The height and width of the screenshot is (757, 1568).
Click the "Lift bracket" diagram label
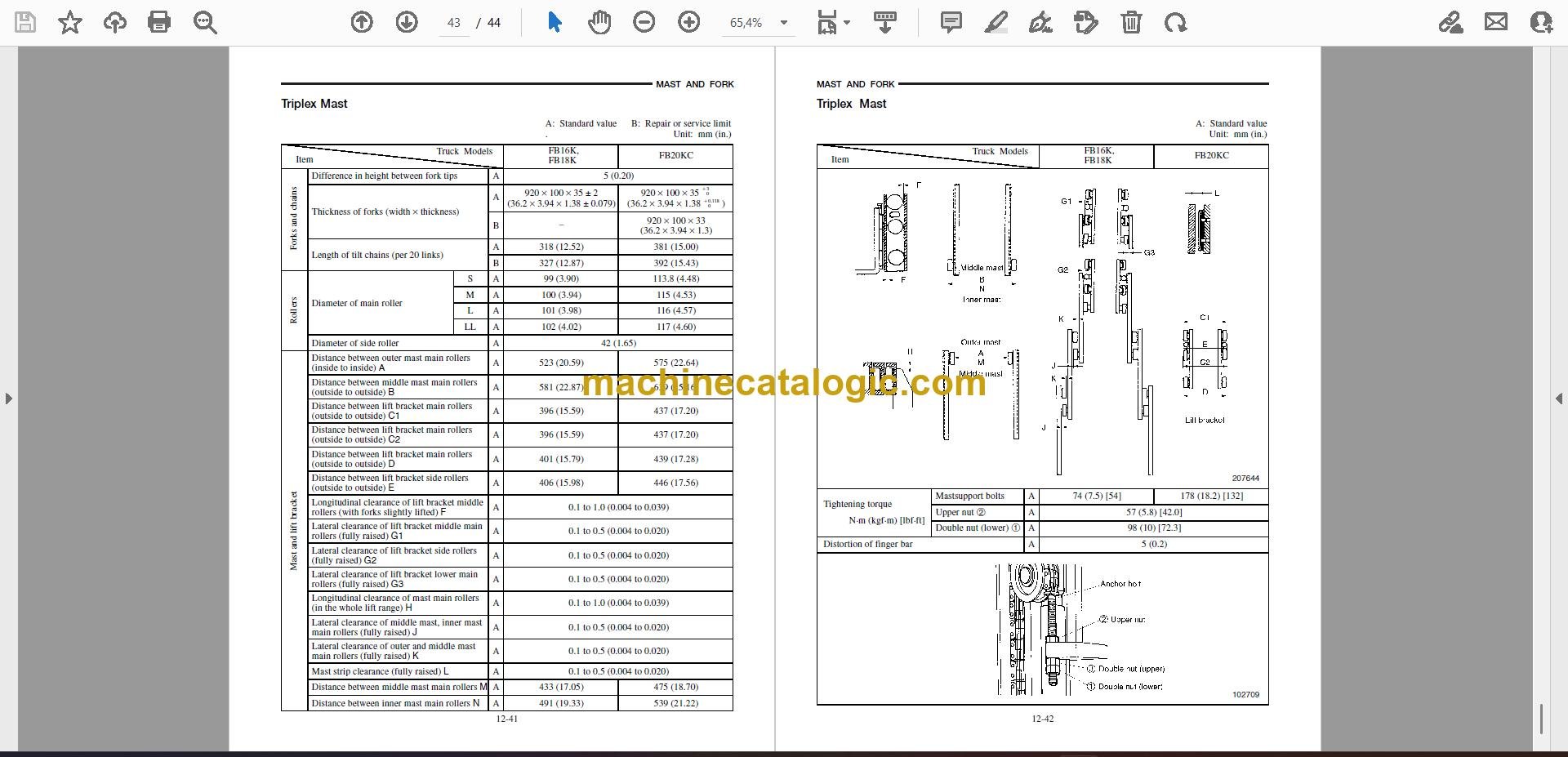(x=1205, y=421)
